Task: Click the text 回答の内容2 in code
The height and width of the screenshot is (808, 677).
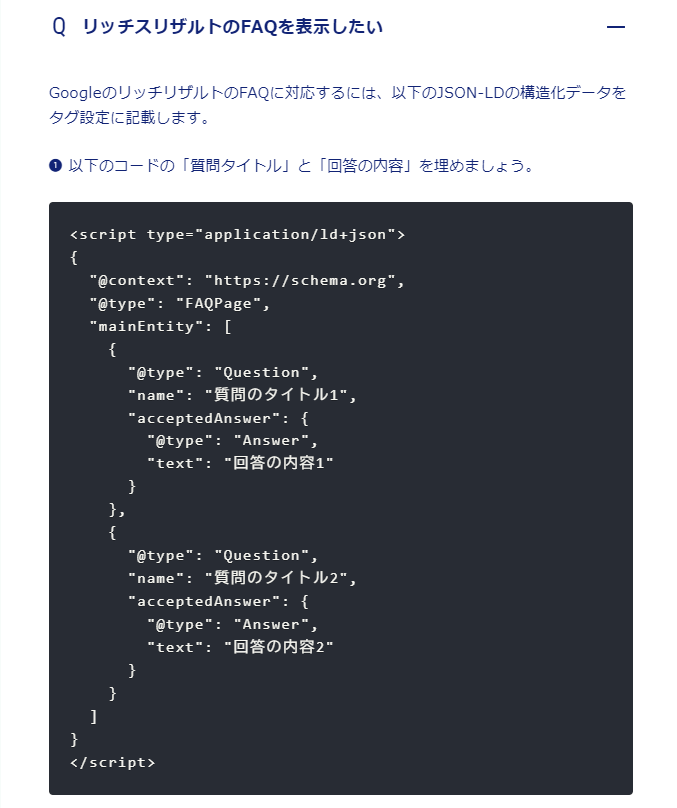Action: point(279,646)
